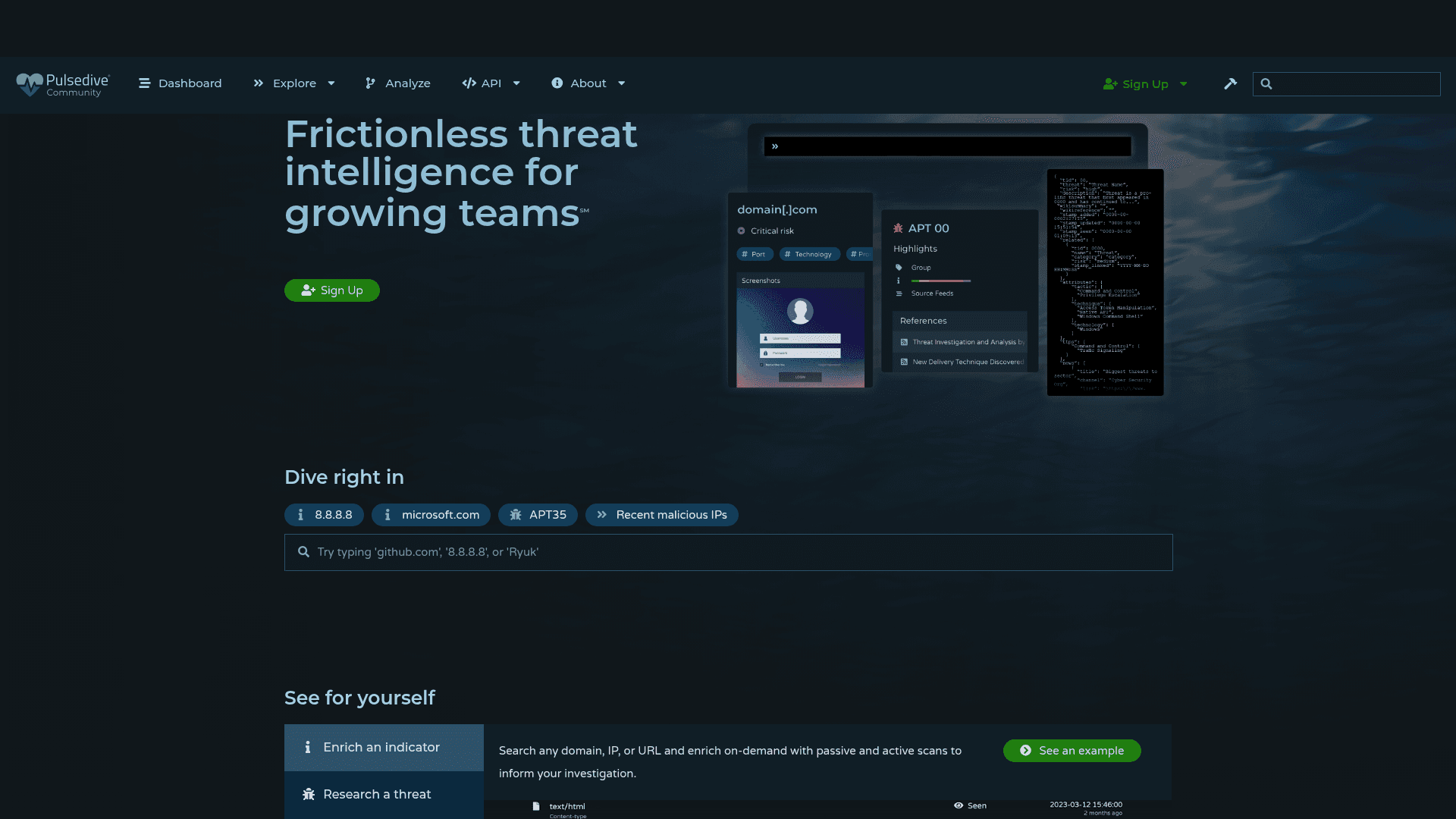
Task: Click the 'Dive right in' heading
Action: tap(344, 477)
